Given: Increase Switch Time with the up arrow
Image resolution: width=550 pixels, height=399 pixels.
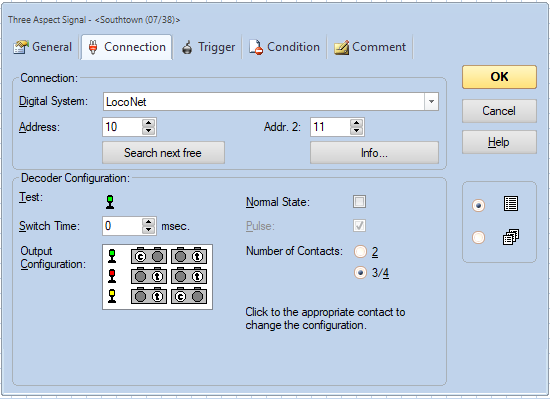Looking at the screenshot, I should 149,222.
